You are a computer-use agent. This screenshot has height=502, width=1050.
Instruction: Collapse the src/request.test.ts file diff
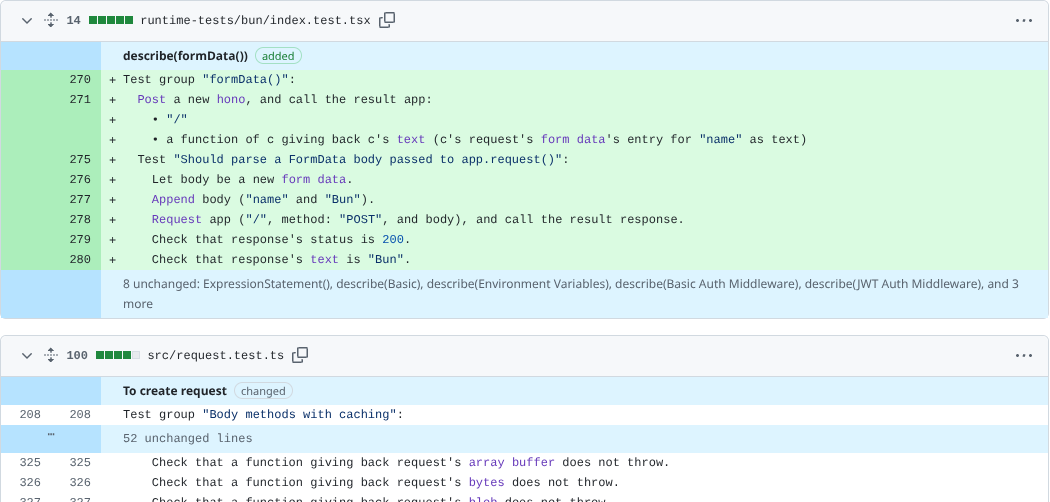coord(27,355)
